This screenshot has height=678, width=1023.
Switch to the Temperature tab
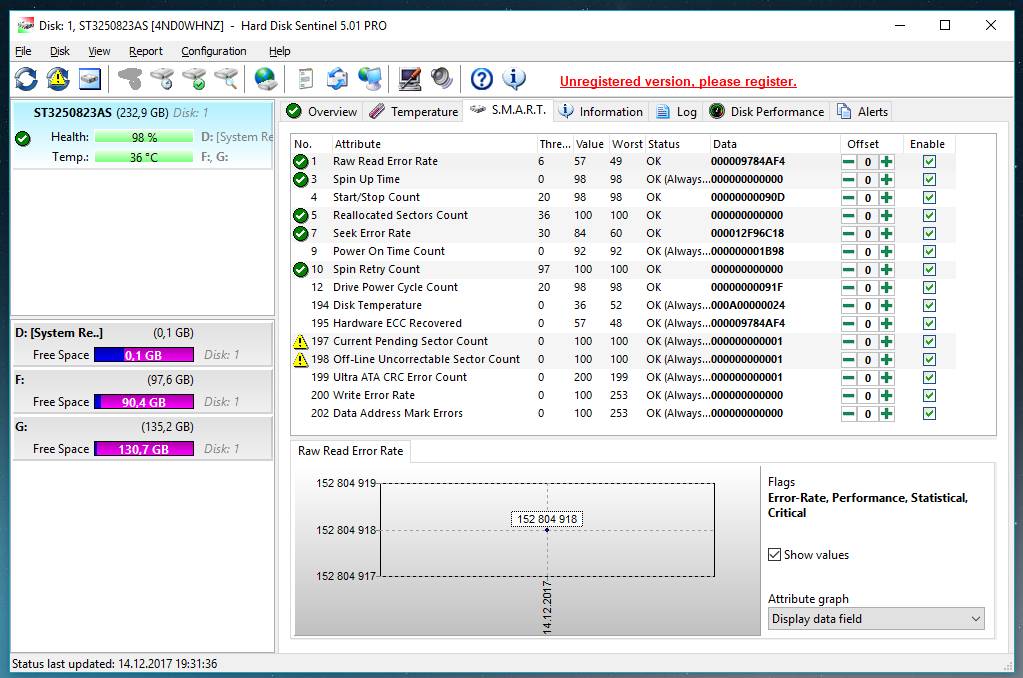413,112
